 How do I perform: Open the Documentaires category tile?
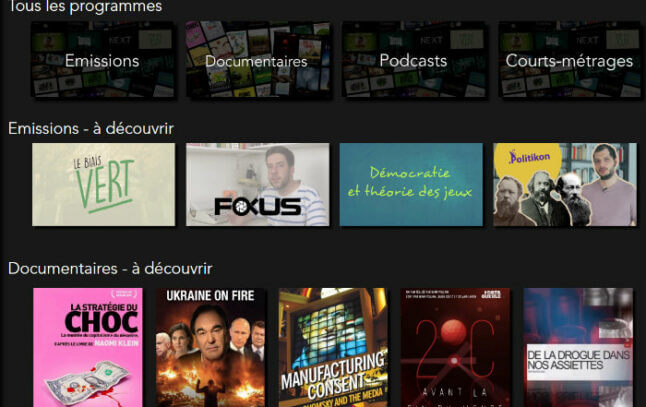(257, 60)
